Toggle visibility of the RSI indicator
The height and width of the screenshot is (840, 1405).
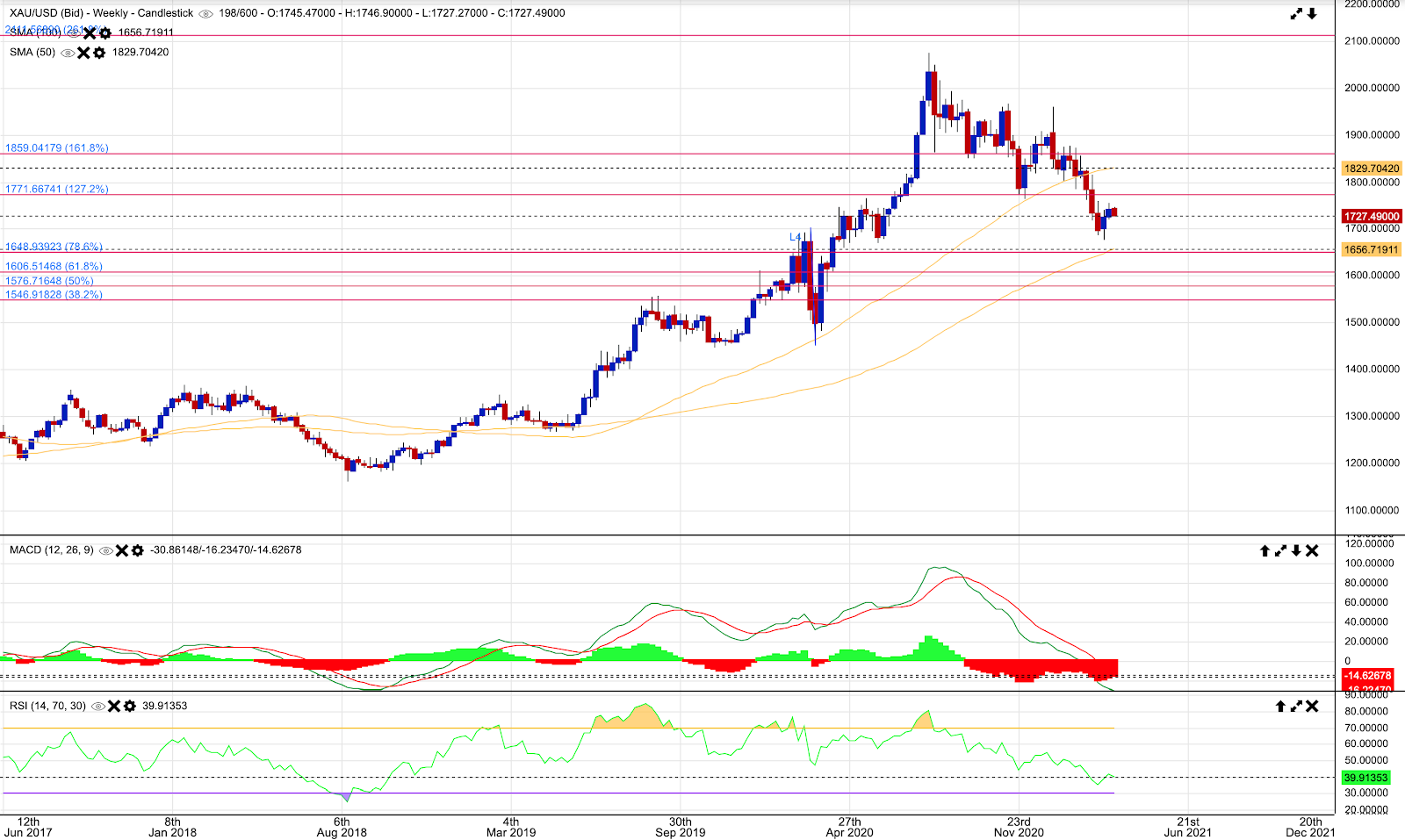pos(98,707)
